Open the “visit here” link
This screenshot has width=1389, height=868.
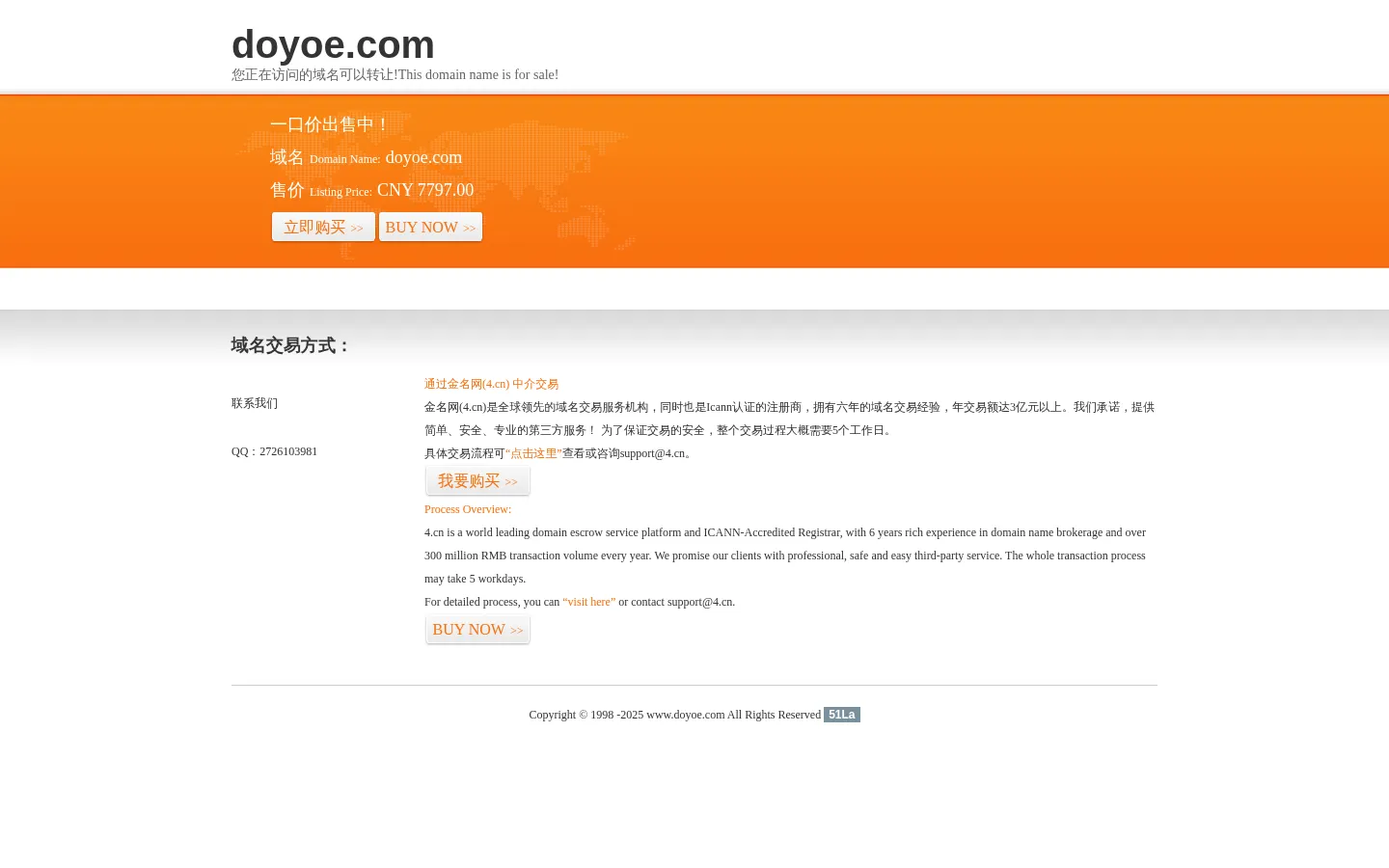point(588,602)
